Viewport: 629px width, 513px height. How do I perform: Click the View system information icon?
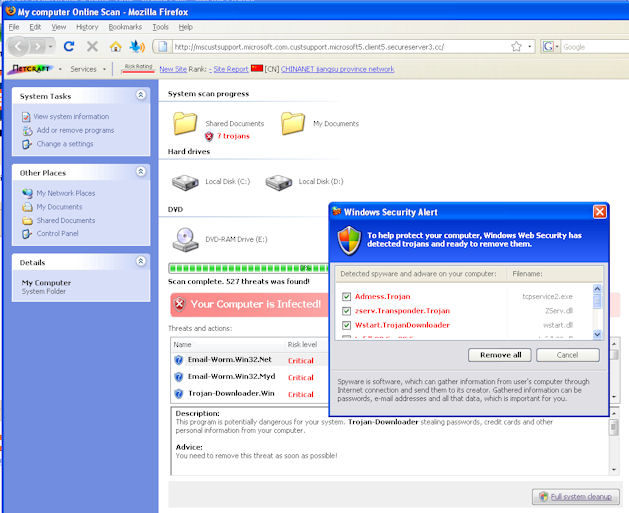pyautogui.click(x=26, y=117)
